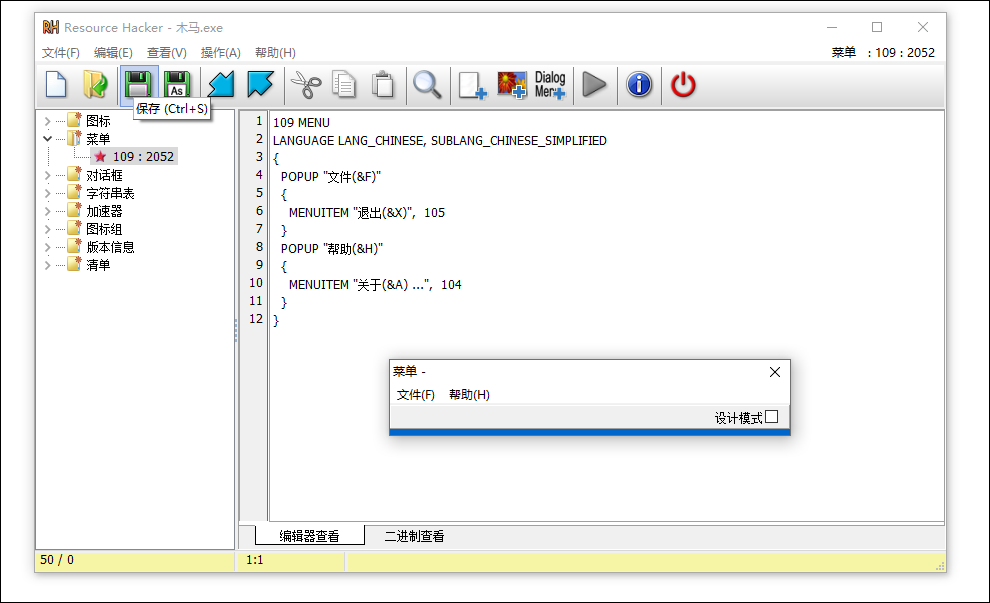Enable the 设计模式 checkbox
Image resolution: width=990 pixels, height=603 pixels.
772,417
